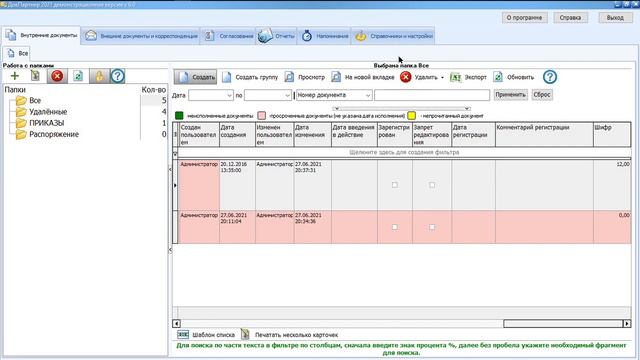Viewport: 640px width, 360px height.
Task: Click the green plus add folder icon
Action: pos(15,76)
